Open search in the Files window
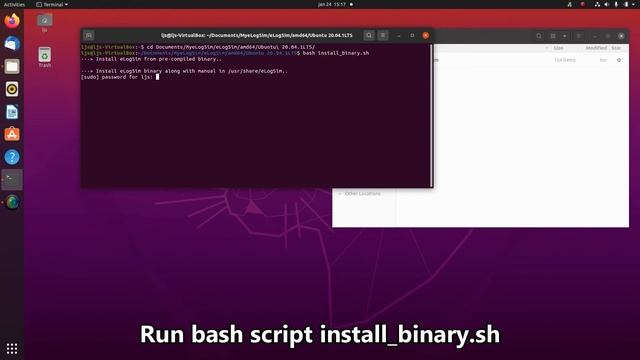Viewport: 640px width, 360px height. [539, 36]
